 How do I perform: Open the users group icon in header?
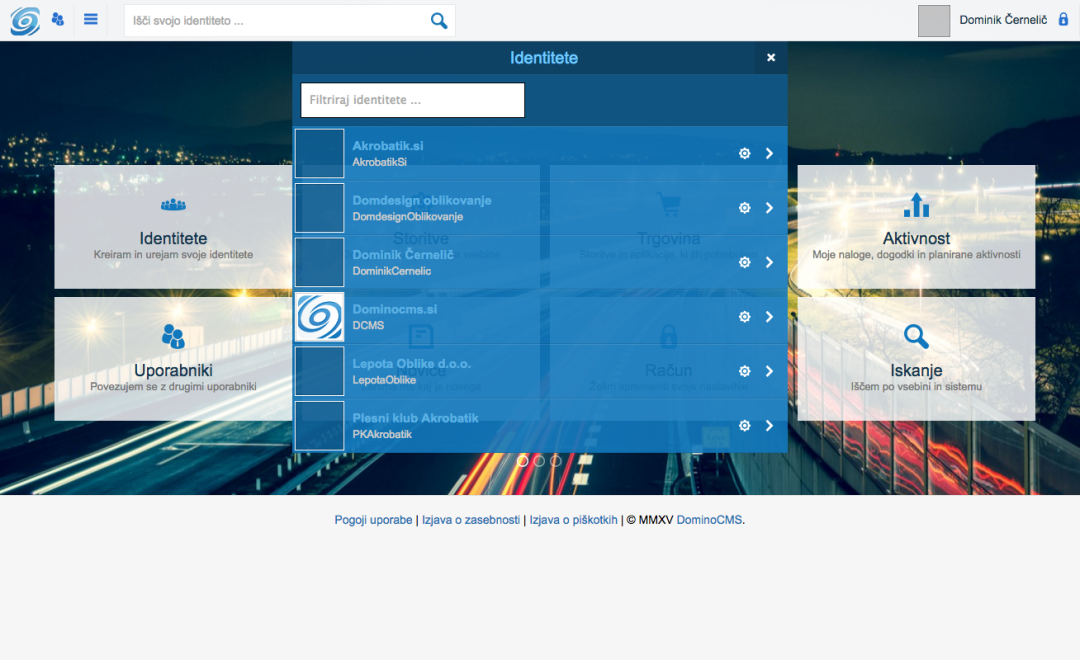58,19
